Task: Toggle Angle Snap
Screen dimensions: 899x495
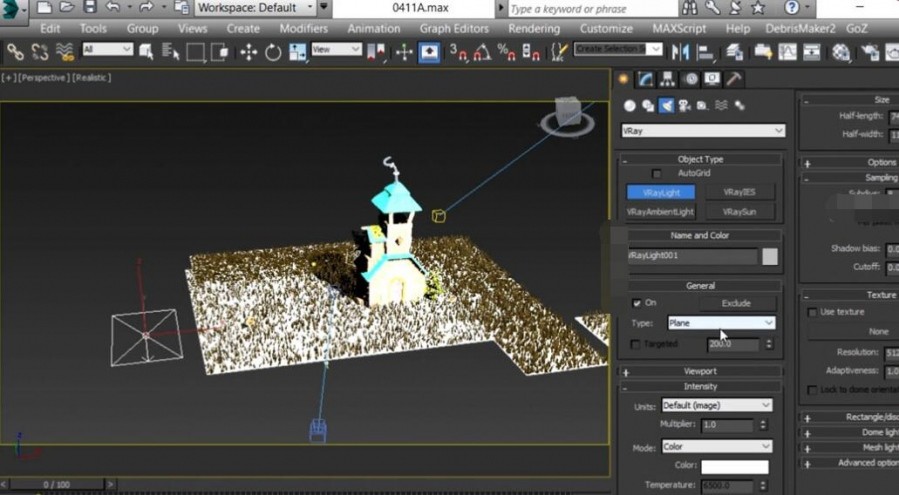Action: tap(482, 52)
